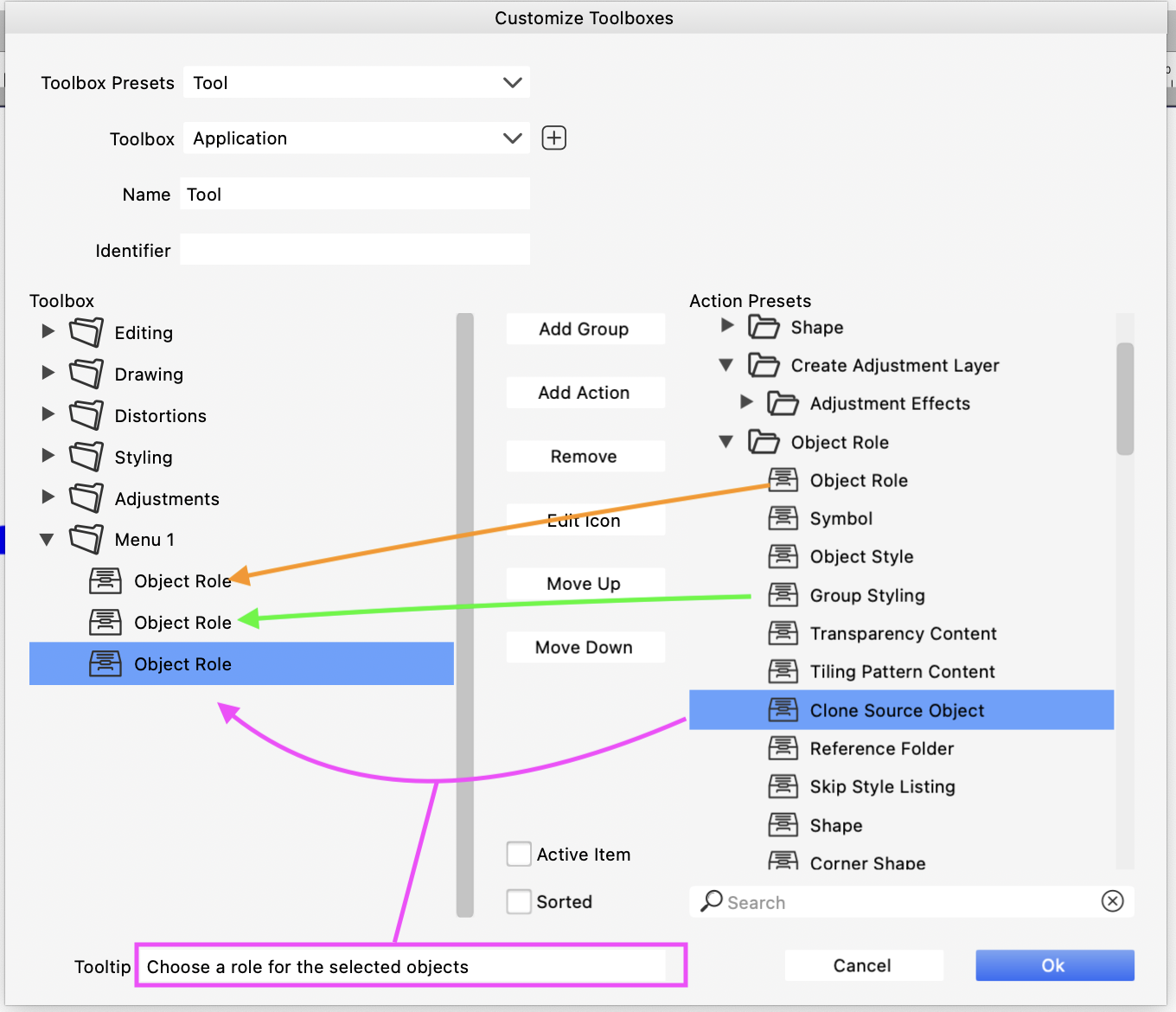Image resolution: width=1176 pixels, height=1012 pixels.
Task: Click the Editing group folder icon
Action: click(86, 332)
